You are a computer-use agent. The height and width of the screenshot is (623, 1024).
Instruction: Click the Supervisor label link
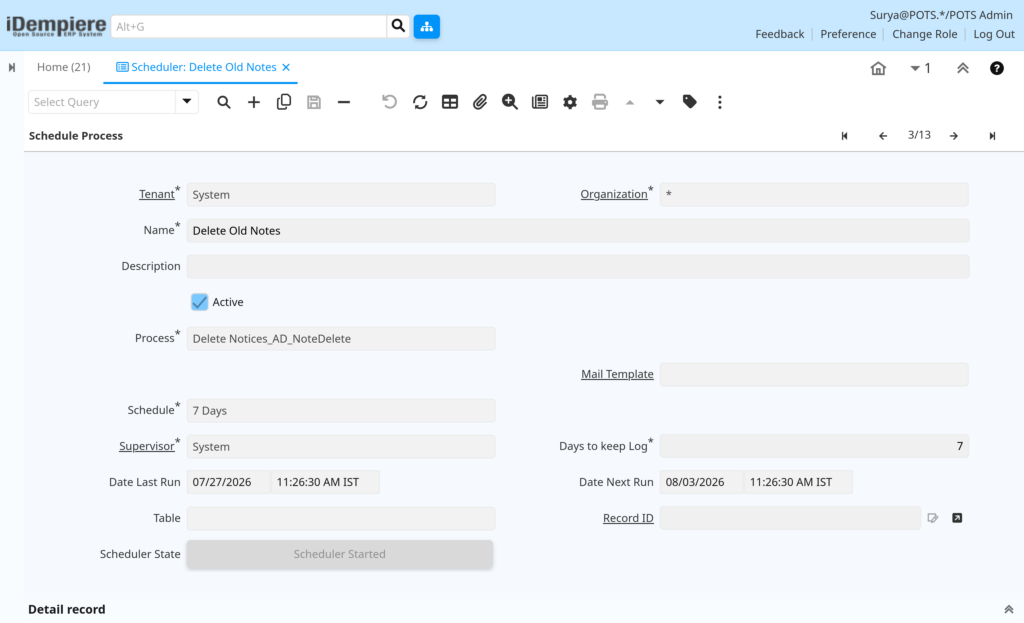pyautogui.click(x=146, y=446)
